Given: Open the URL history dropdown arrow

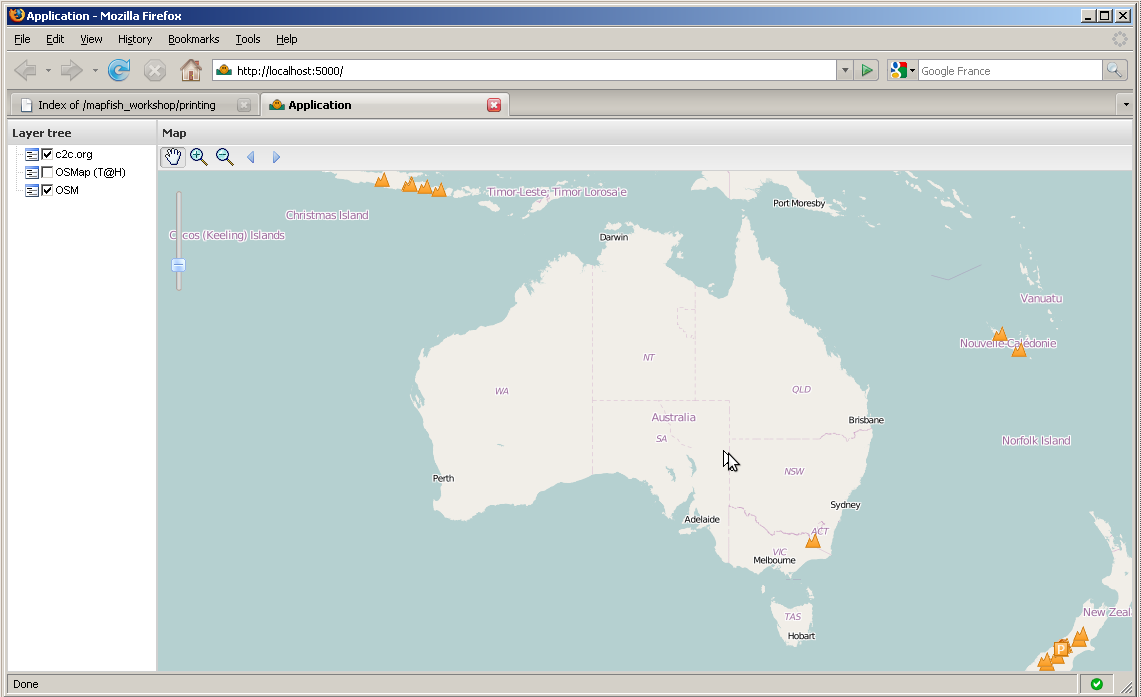Looking at the screenshot, I should [845, 71].
